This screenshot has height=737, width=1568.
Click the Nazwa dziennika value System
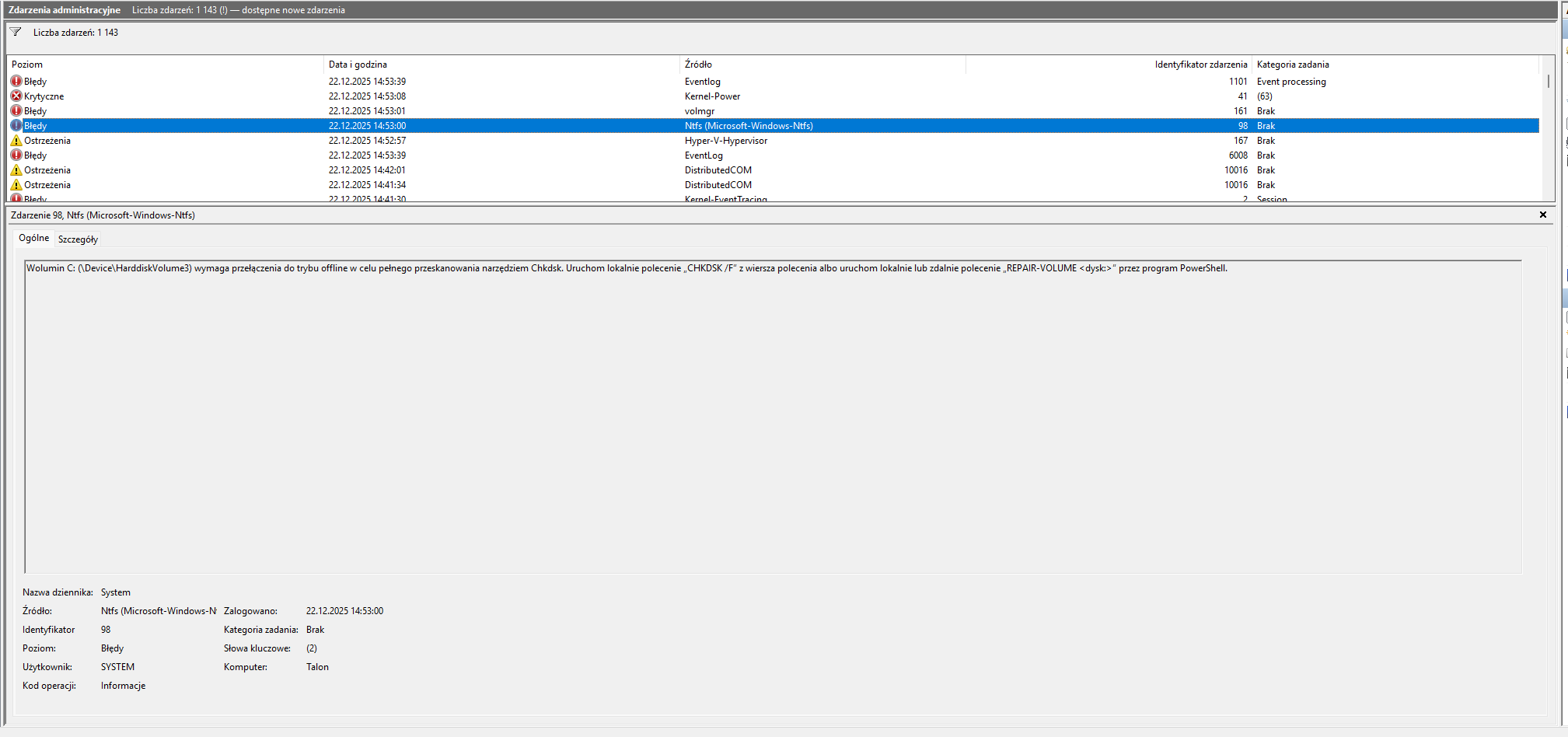click(116, 592)
